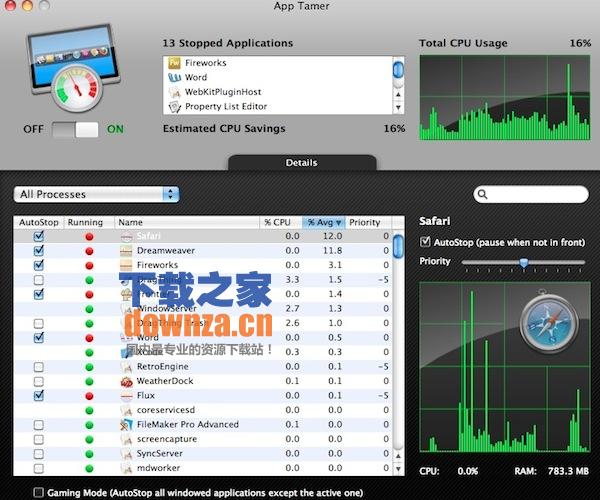Select the Dreamweaver process row name
Viewport: 600px width, 500px height.
[x=166, y=251]
